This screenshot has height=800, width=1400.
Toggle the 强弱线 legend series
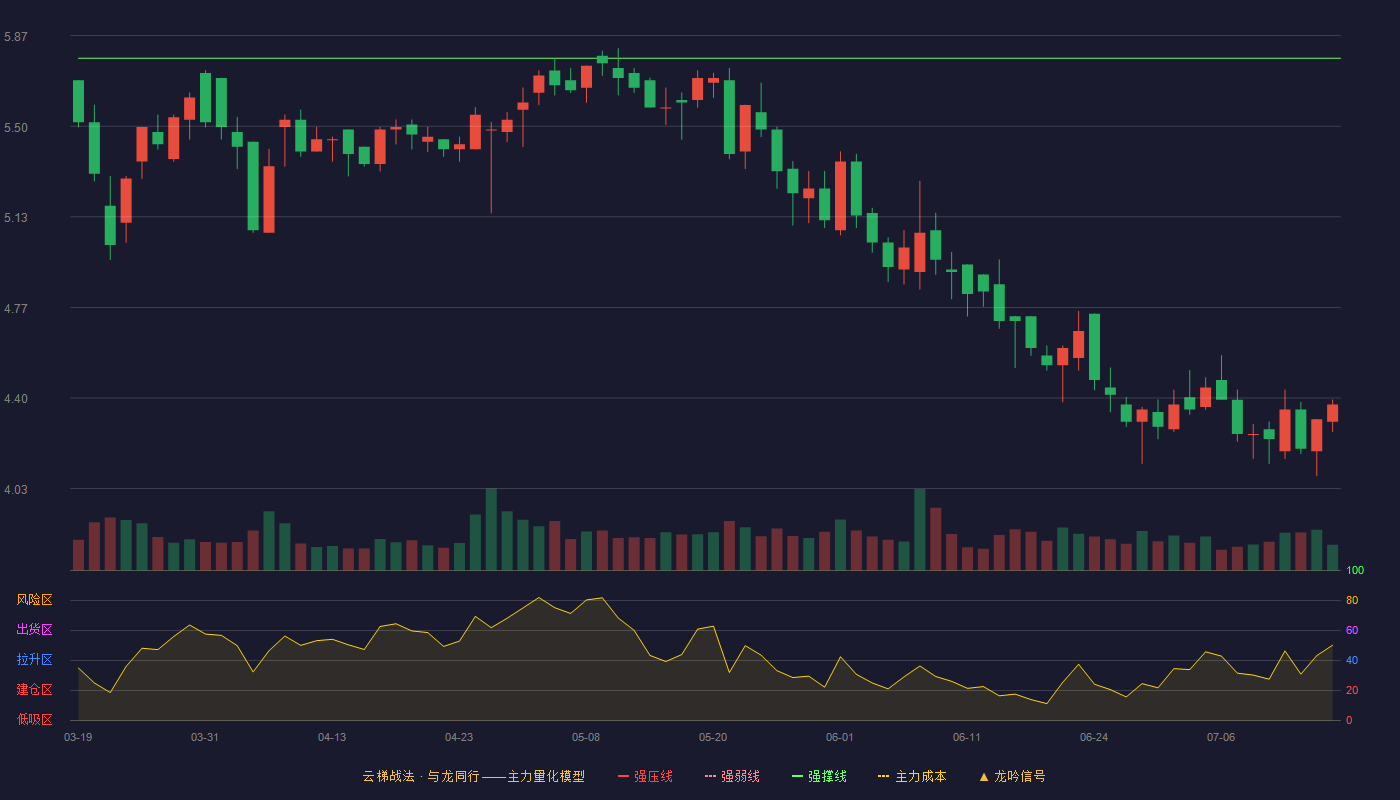tap(732, 776)
